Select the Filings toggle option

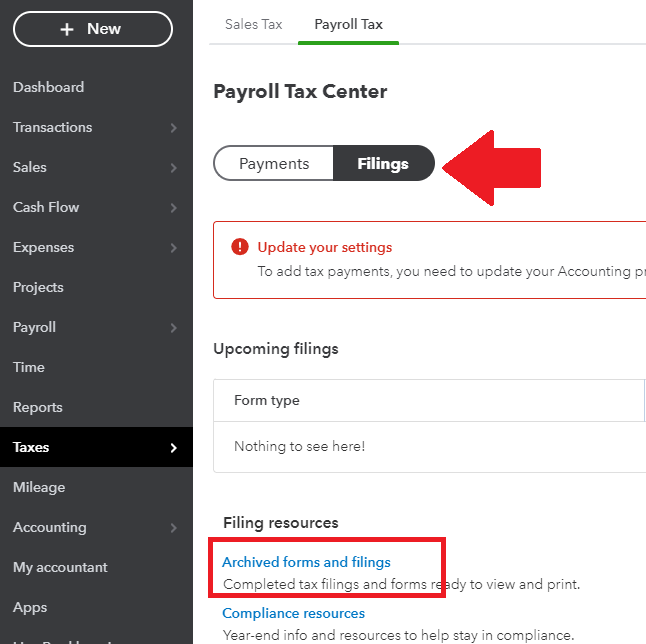tap(383, 164)
